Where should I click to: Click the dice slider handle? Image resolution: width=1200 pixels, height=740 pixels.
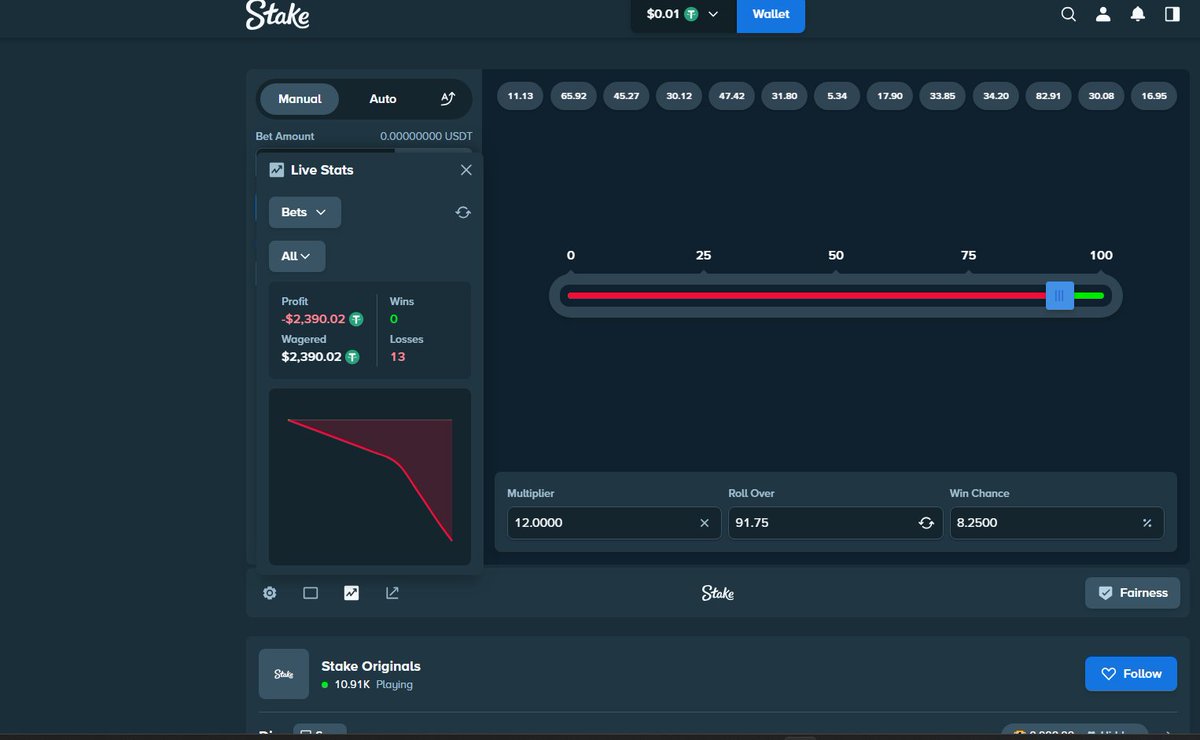point(1060,295)
